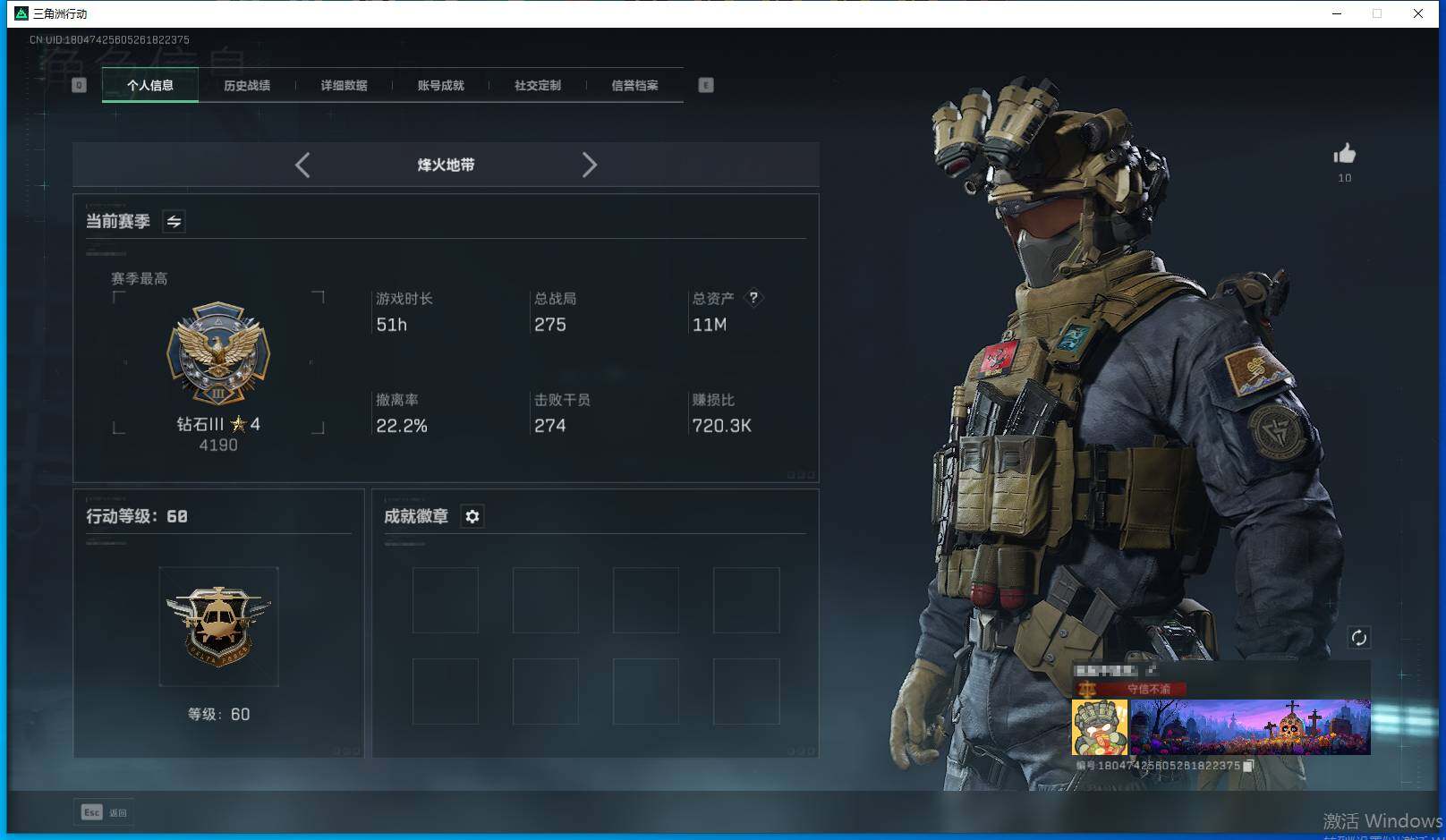View the 信誉档案 tab
The height and width of the screenshot is (840, 1446).
pyautogui.click(x=634, y=85)
